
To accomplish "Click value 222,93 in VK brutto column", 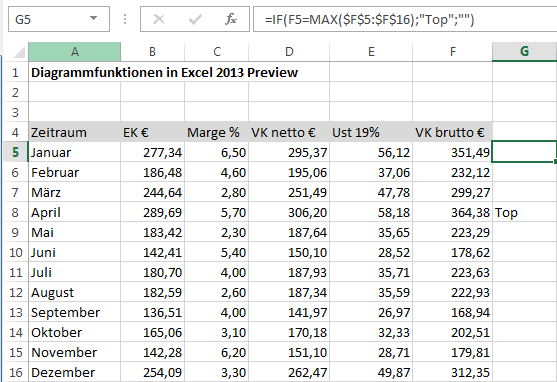I will (453, 292).
